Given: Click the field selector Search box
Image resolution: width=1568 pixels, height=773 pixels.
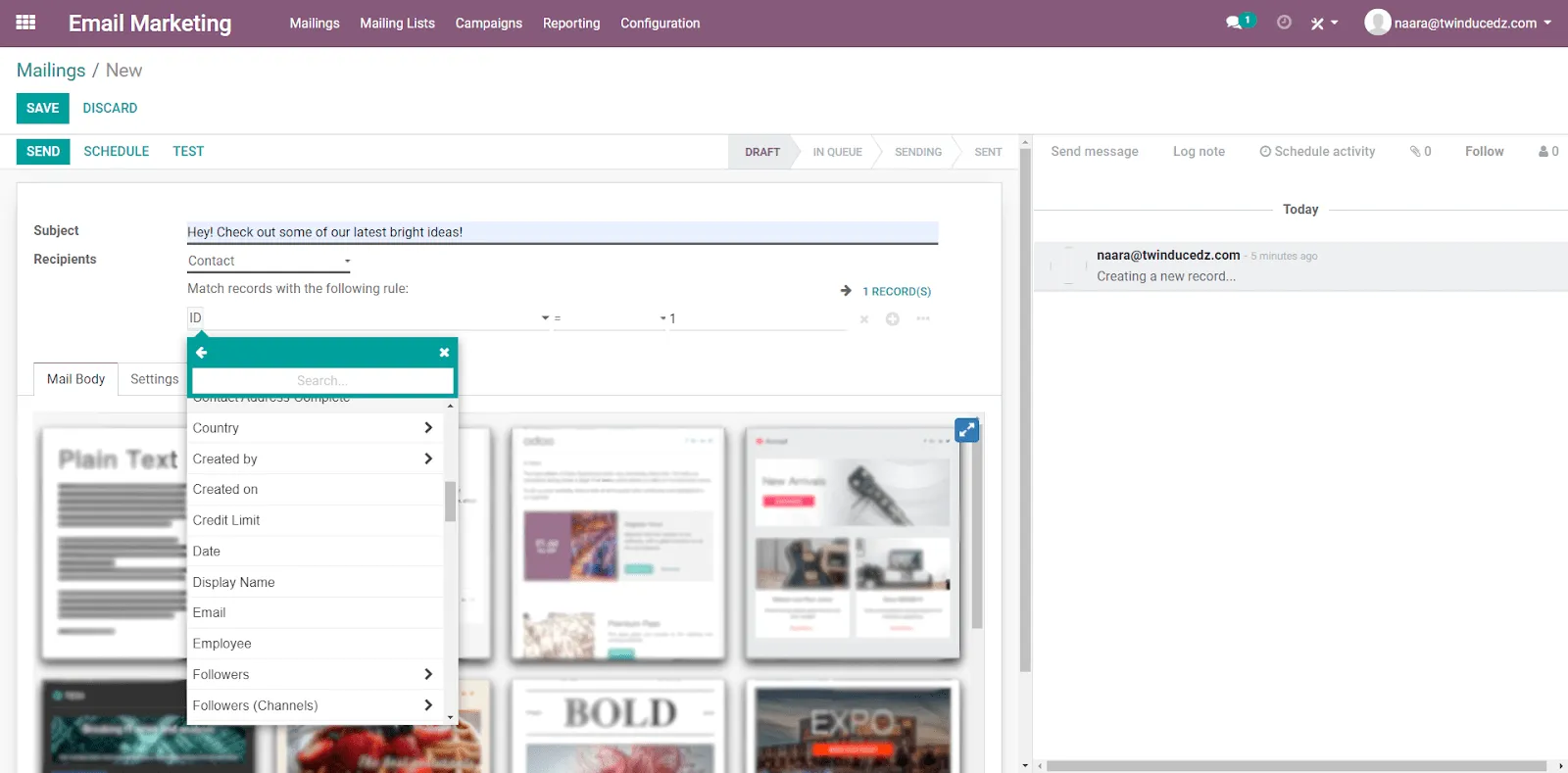Looking at the screenshot, I should pos(322,380).
